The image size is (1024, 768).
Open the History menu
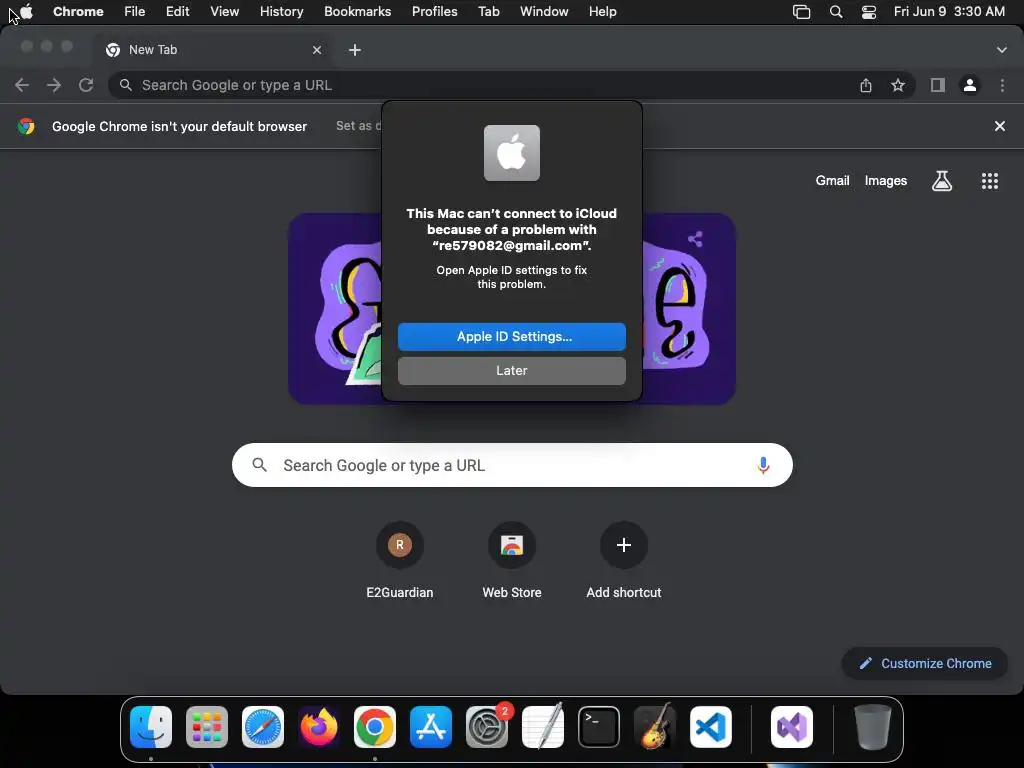tap(281, 12)
